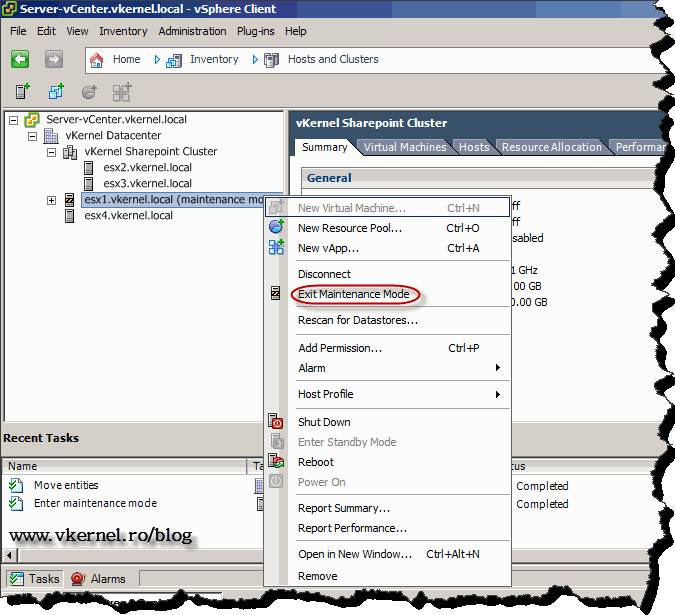Open the Host Profile submenu arrow
The height and width of the screenshot is (615, 675).
(498, 394)
